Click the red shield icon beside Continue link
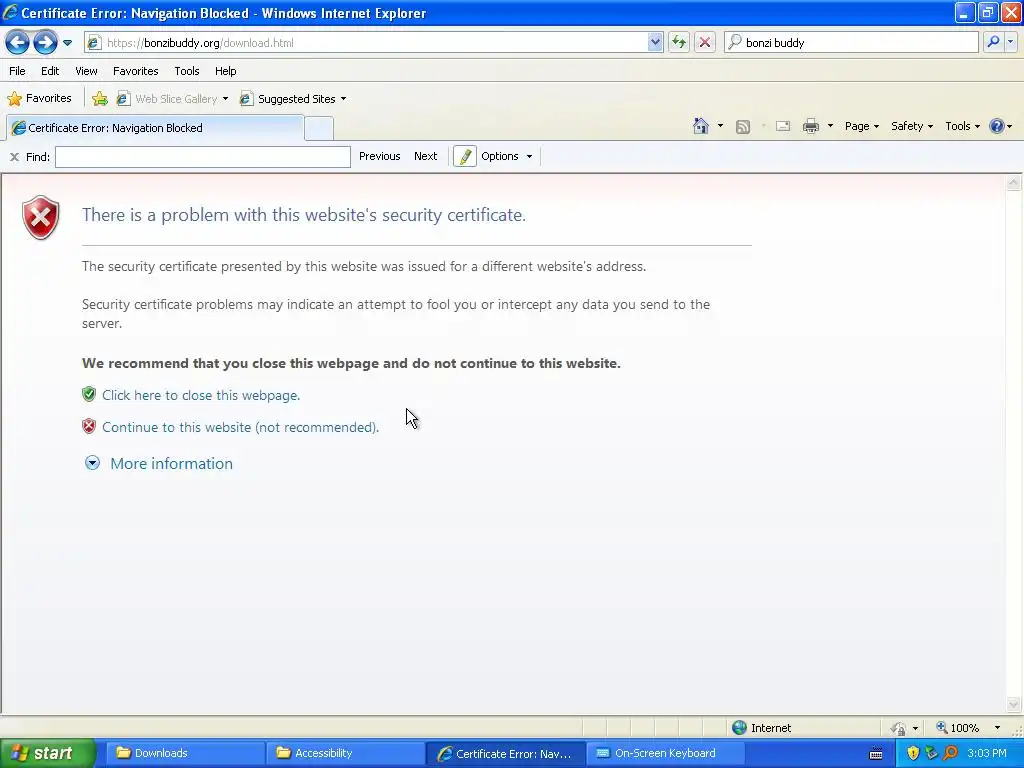 [x=89, y=426]
